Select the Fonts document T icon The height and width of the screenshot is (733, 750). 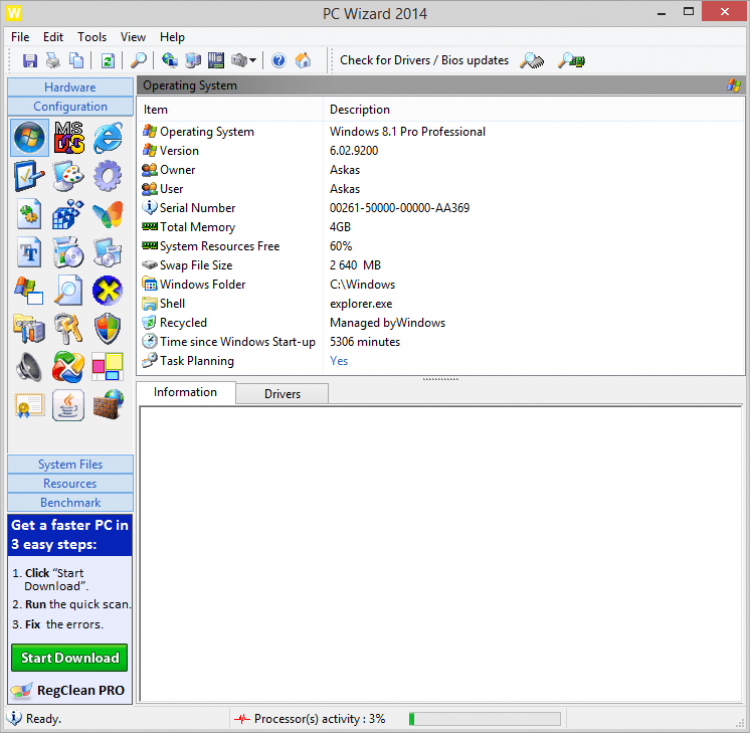click(x=30, y=252)
